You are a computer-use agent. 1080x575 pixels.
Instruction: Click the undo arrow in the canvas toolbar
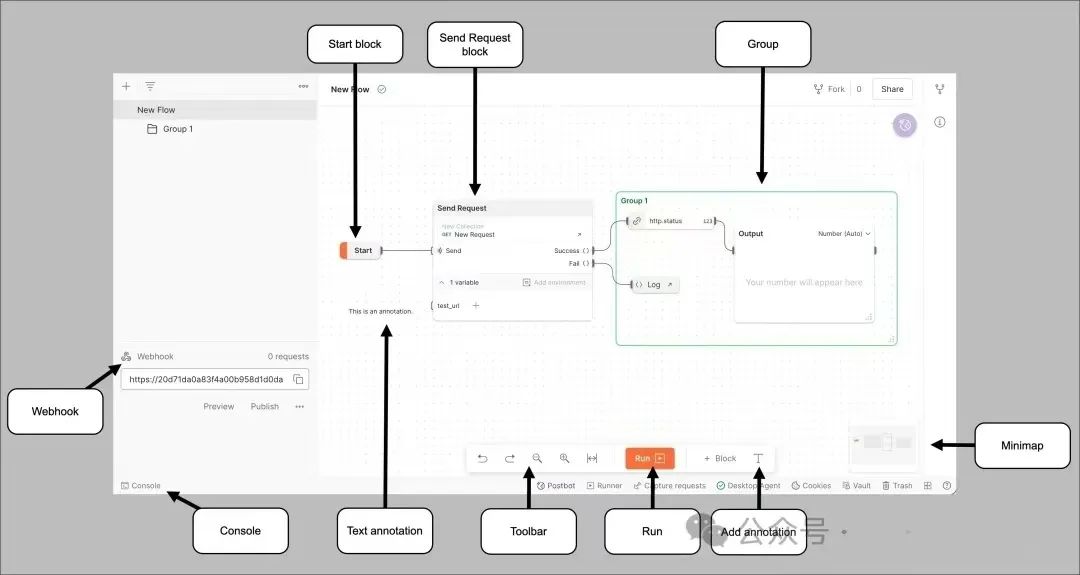[x=482, y=458]
